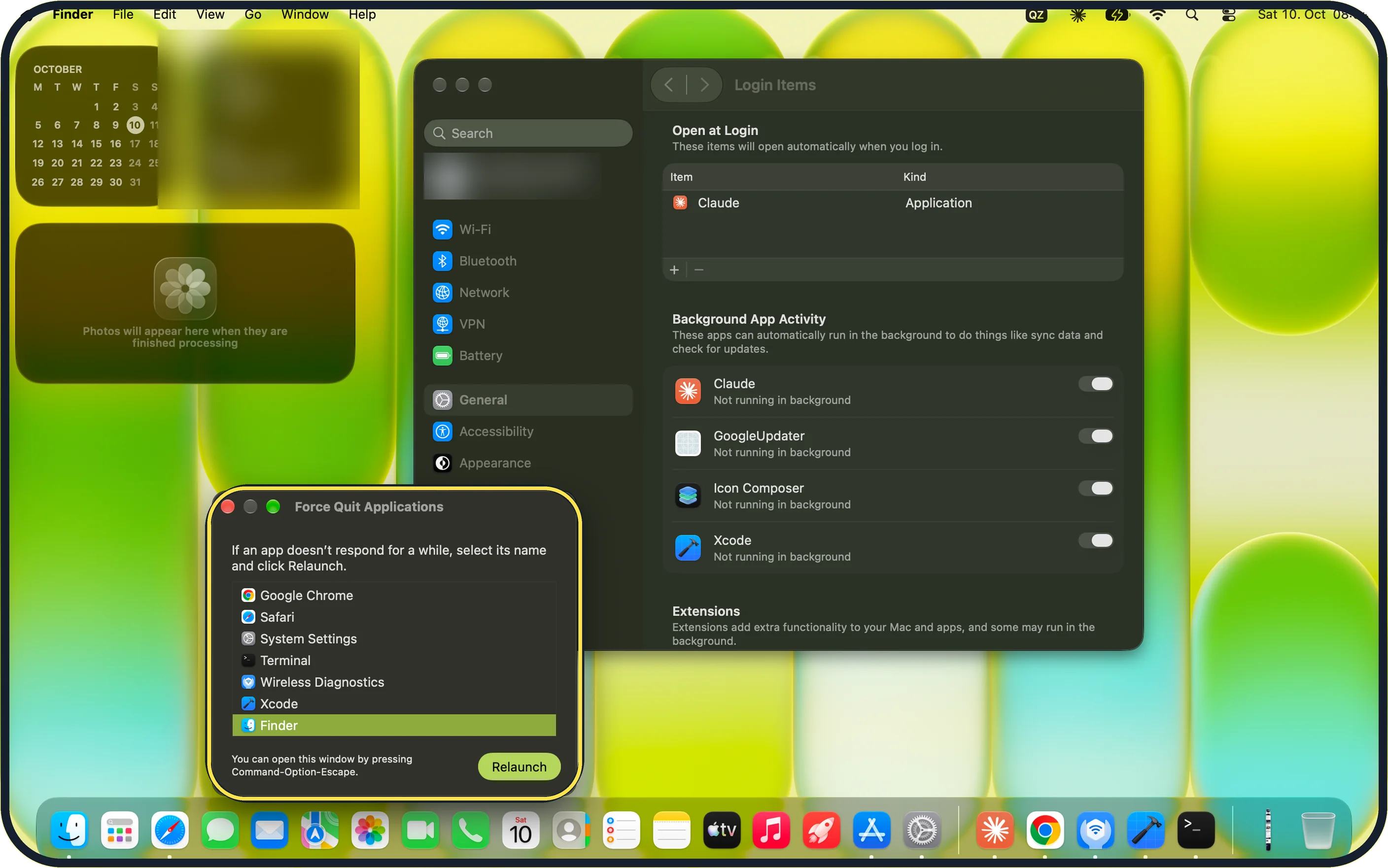1388x868 pixels.
Task: Select Appearance in Settings sidebar
Action: tap(528, 463)
